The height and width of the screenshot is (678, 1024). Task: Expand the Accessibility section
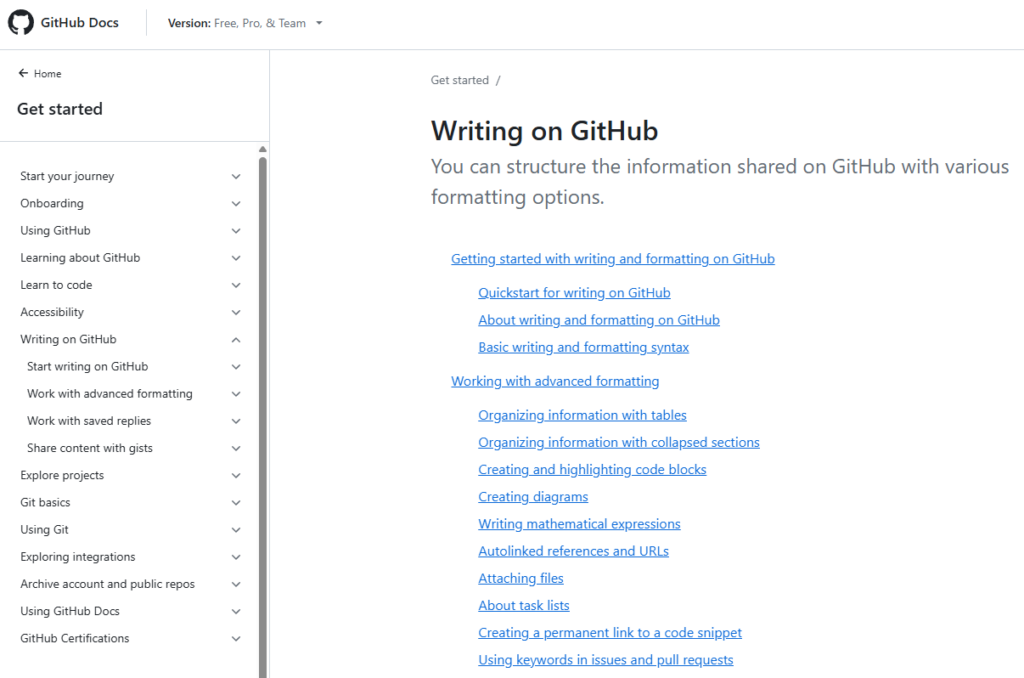coord(236,312)
